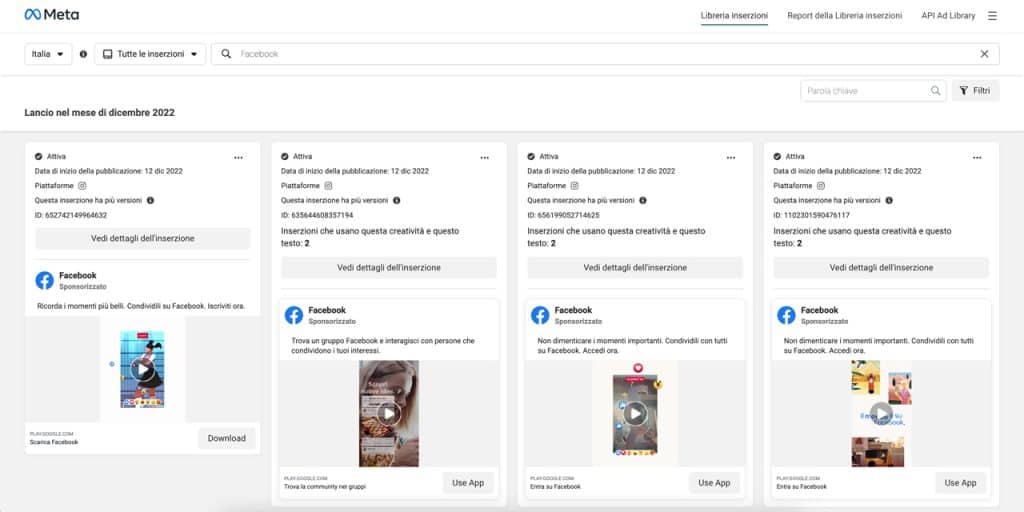Open three-dot menu for ad 652742149964632
The image size is (1024, 512).
(x=238, y=157)
